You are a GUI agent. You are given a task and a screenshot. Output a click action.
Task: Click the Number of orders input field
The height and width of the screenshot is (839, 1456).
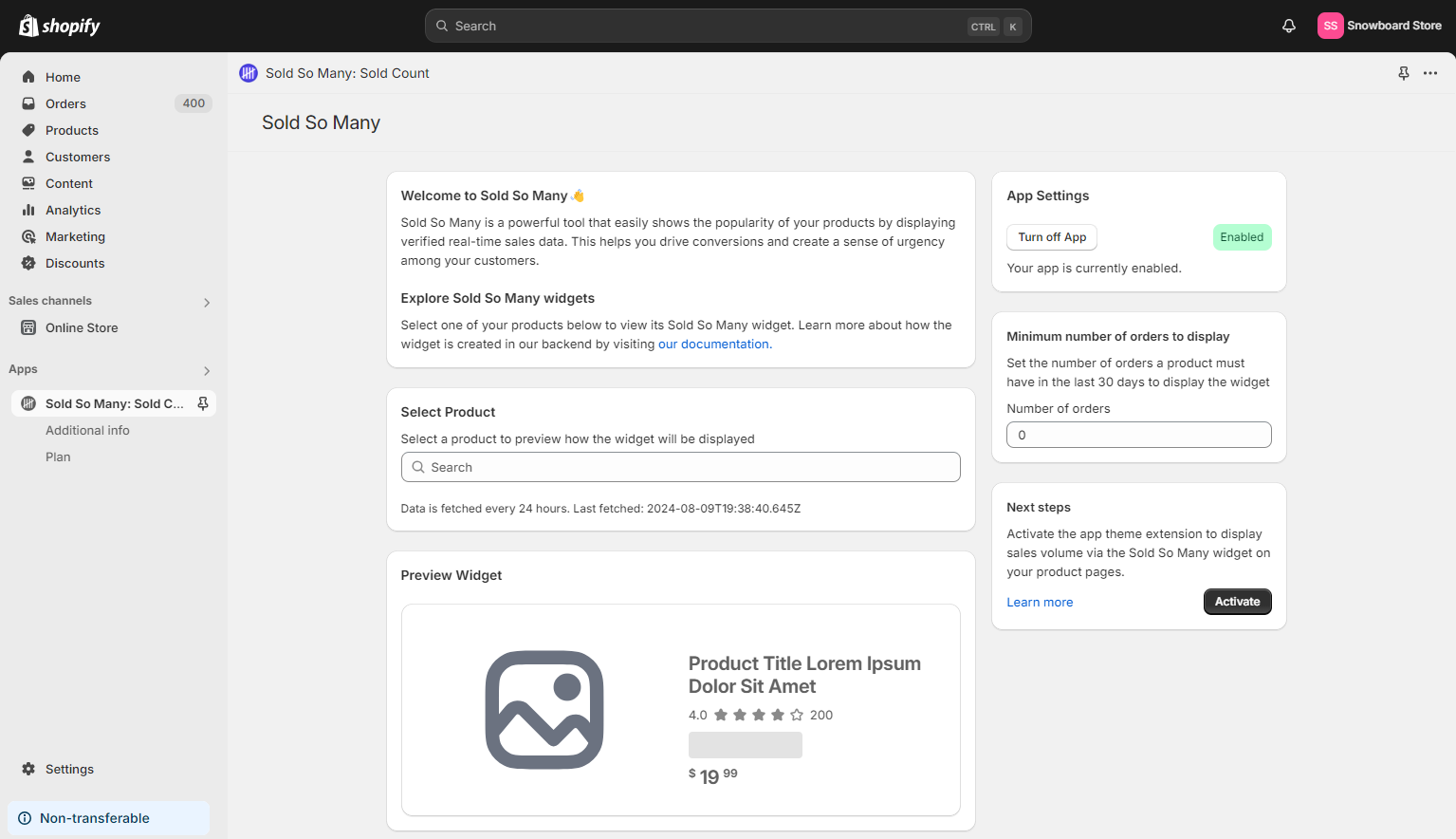click(x=1138, y=435)
